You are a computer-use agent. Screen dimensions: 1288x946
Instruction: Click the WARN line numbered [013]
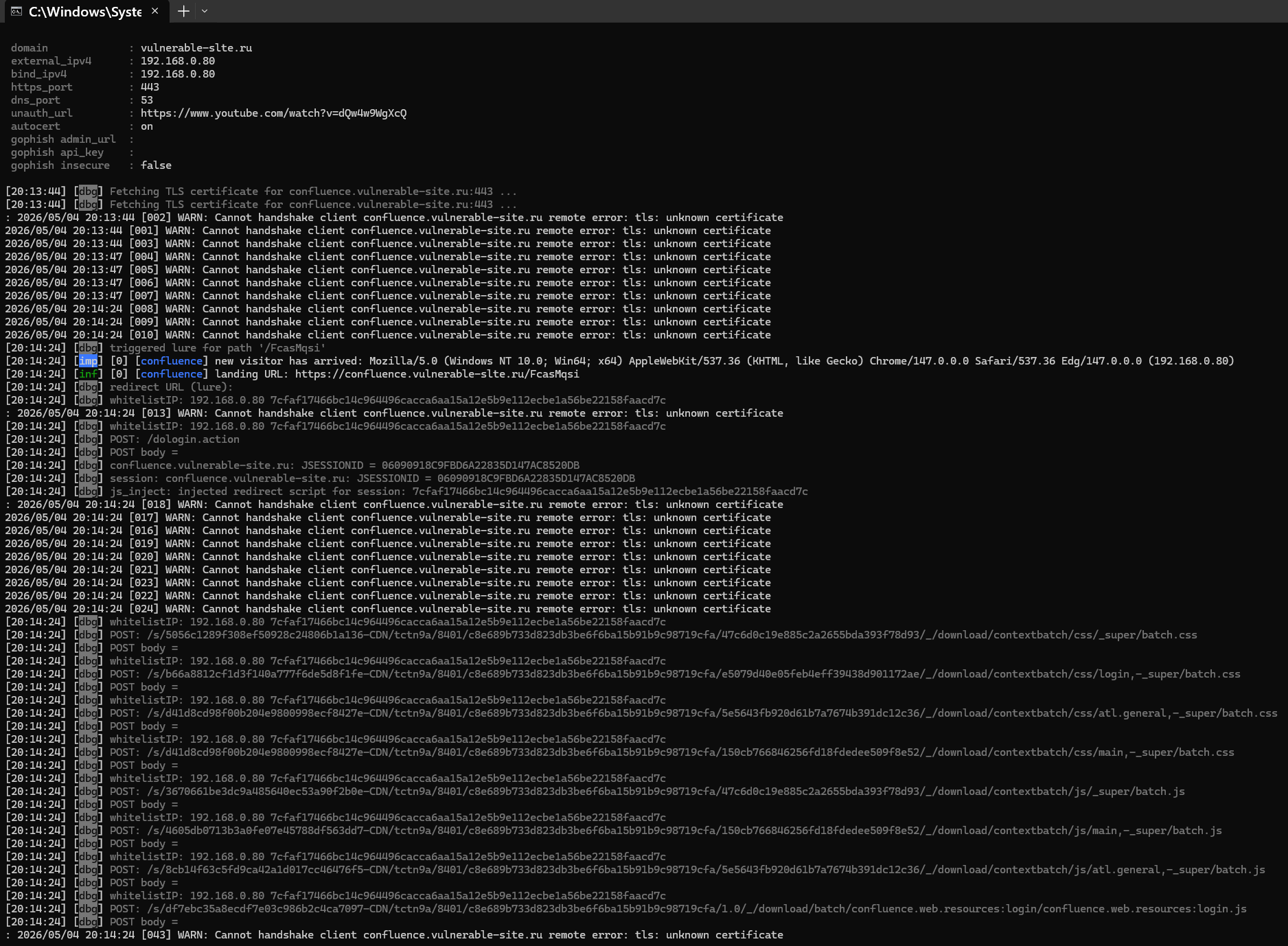point(394,413)
